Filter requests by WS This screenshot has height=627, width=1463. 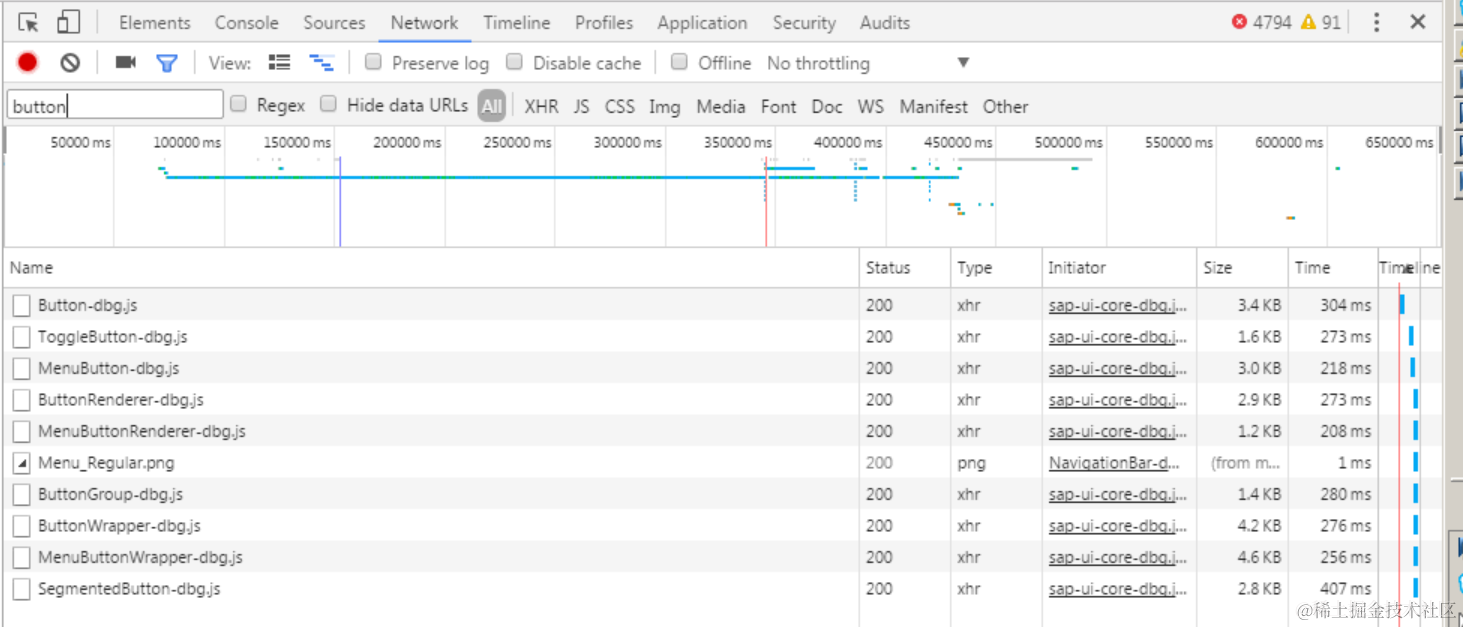point(871,106)
